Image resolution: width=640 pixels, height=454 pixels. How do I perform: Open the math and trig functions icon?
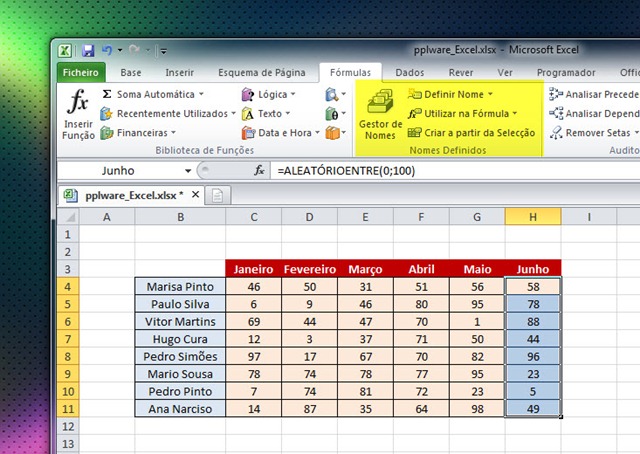point(335,114)
